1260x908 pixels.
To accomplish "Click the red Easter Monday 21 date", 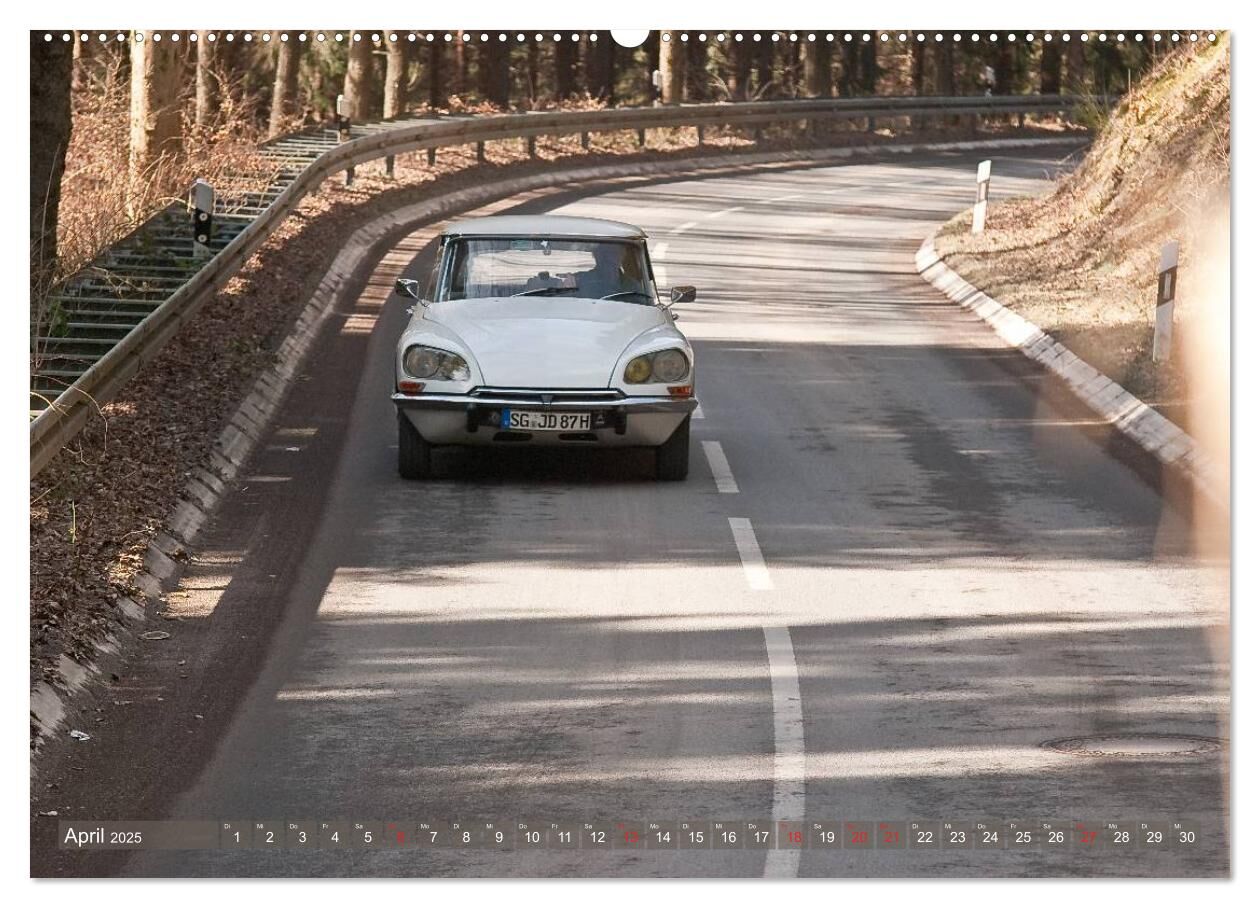I will coord(891,836).
